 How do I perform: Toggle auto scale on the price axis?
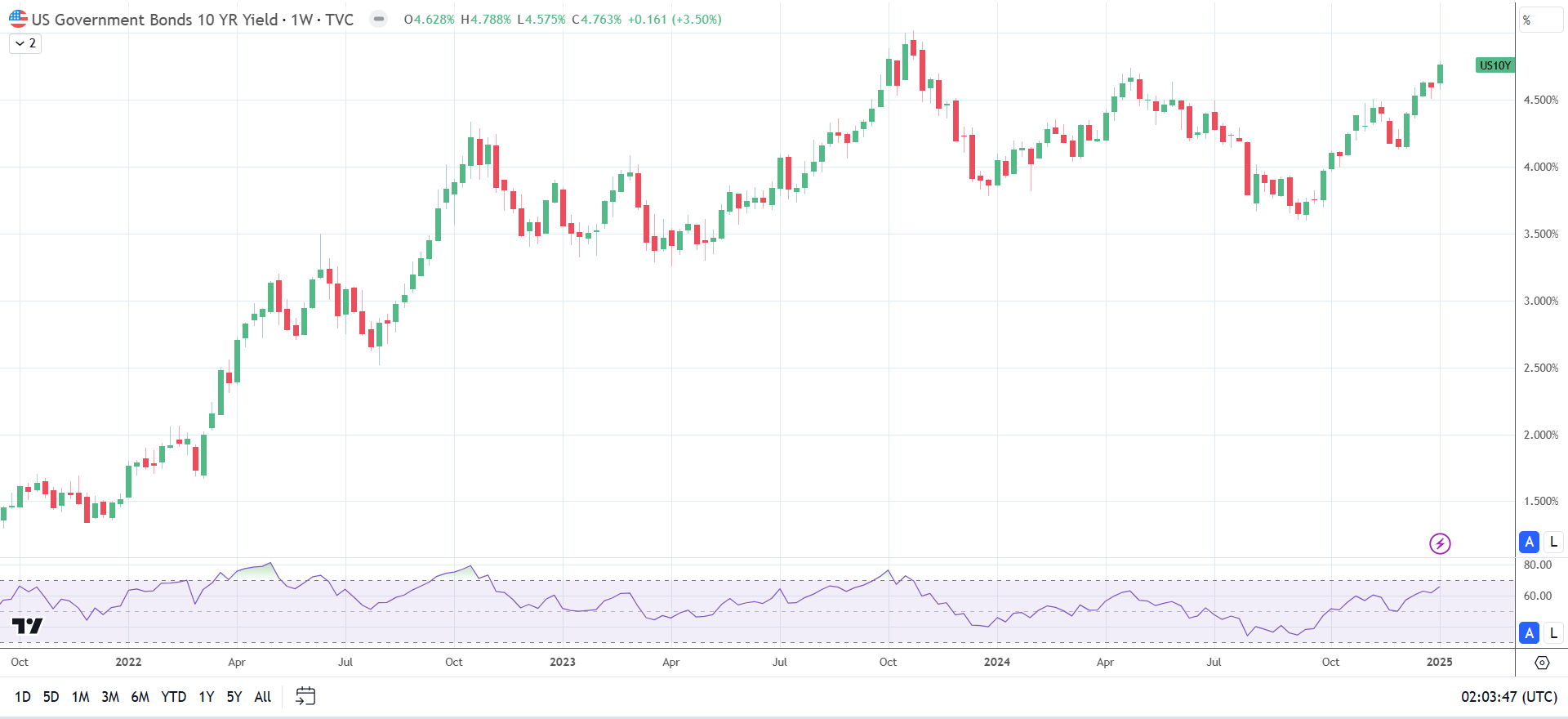(x=1530, y=541)
